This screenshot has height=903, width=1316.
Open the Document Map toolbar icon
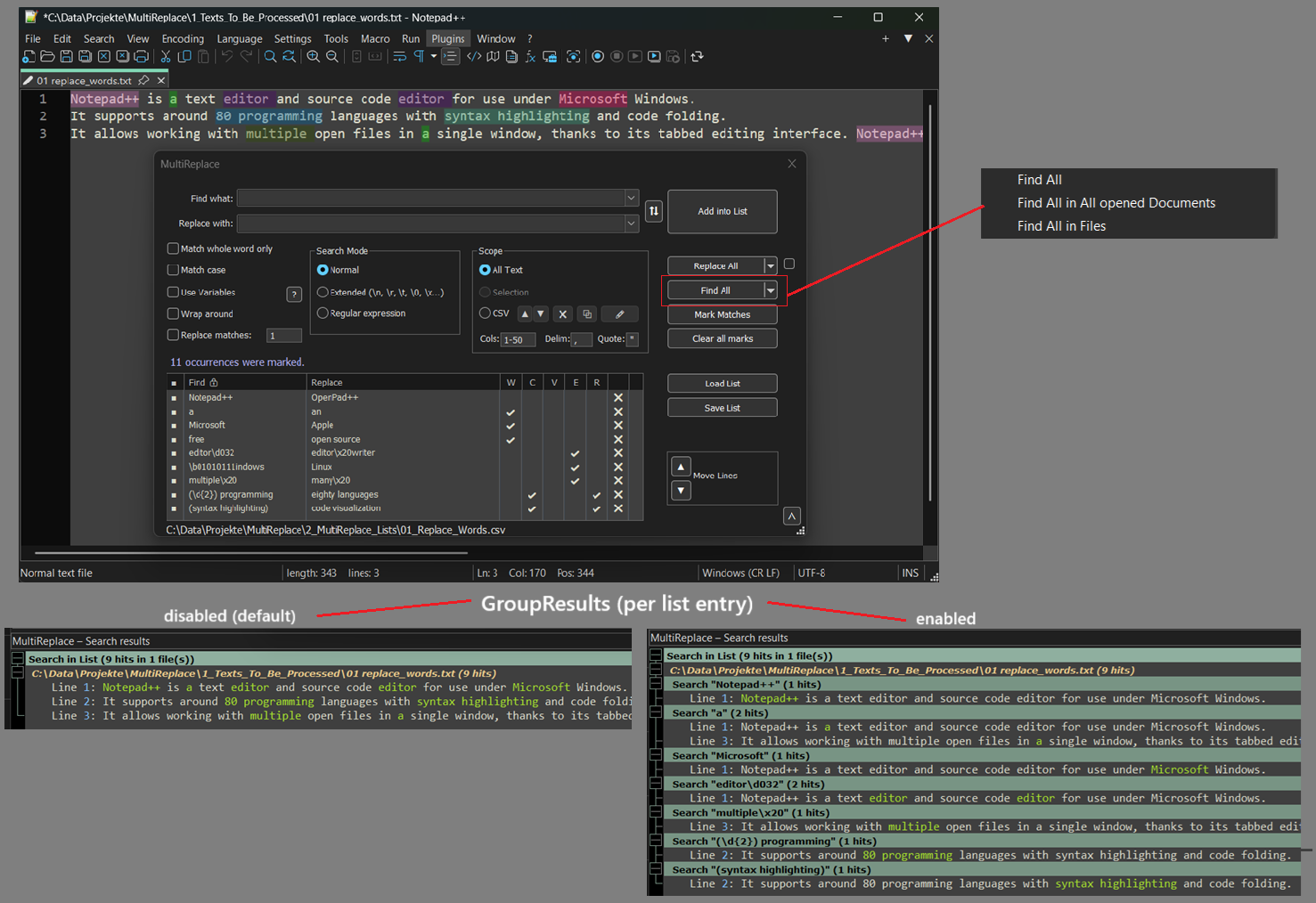(493, 56)
